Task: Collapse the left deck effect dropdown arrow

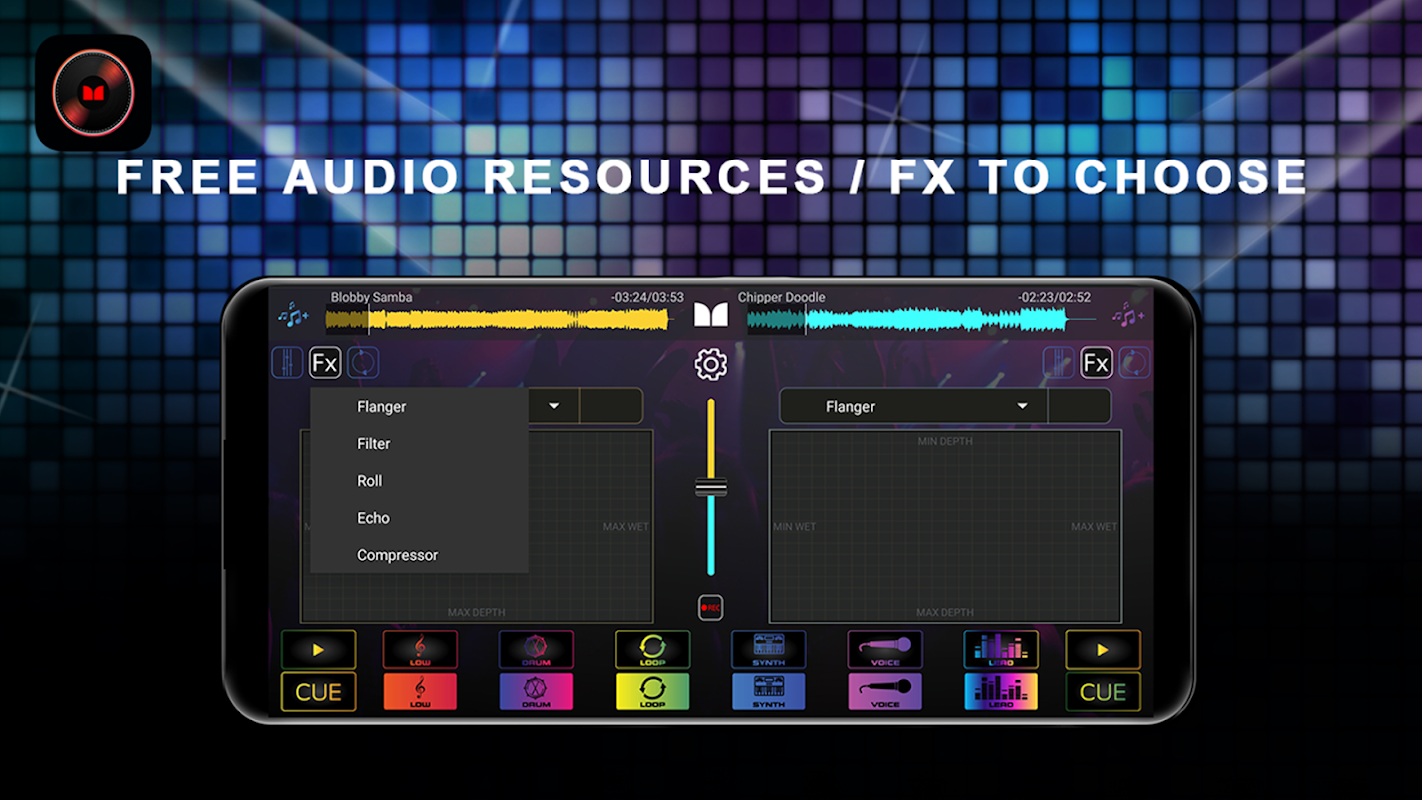Action: (x=554, y=406)
